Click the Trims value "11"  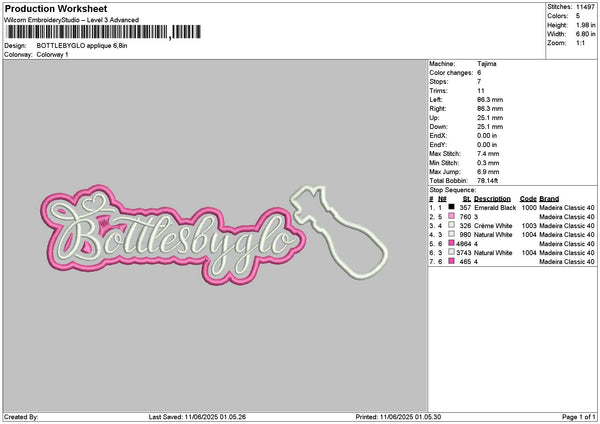481,91
